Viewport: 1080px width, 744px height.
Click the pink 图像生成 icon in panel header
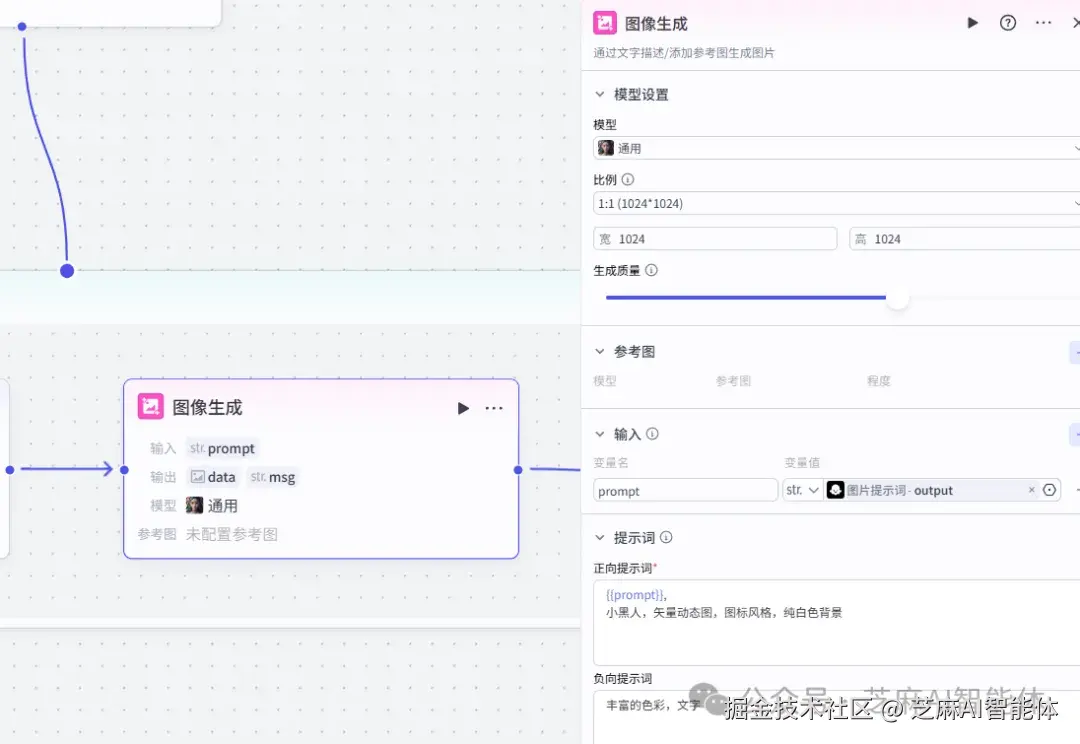(x=604, y=22)
